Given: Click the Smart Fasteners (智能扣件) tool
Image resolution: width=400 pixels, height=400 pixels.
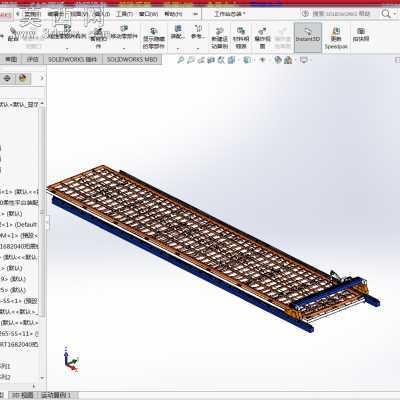Looking at the screenshot, I should 98,38.
